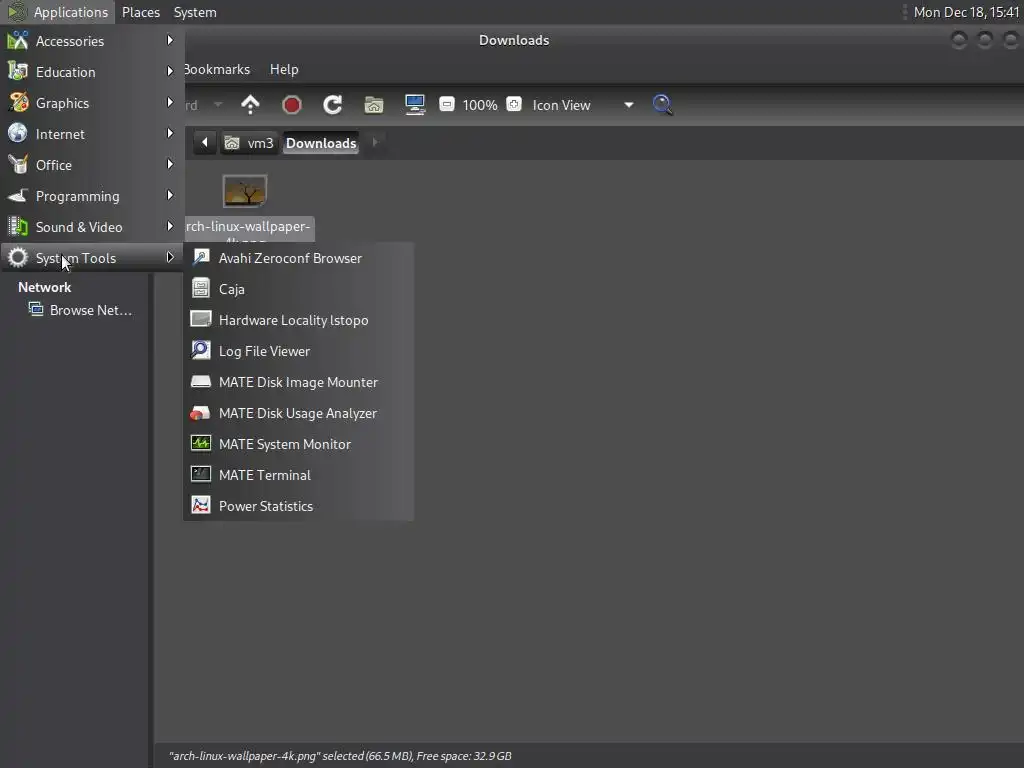Expand the Sound & Video submenu arrow
This screenshot has width=1024, height=768.
[x=170, y=226]
